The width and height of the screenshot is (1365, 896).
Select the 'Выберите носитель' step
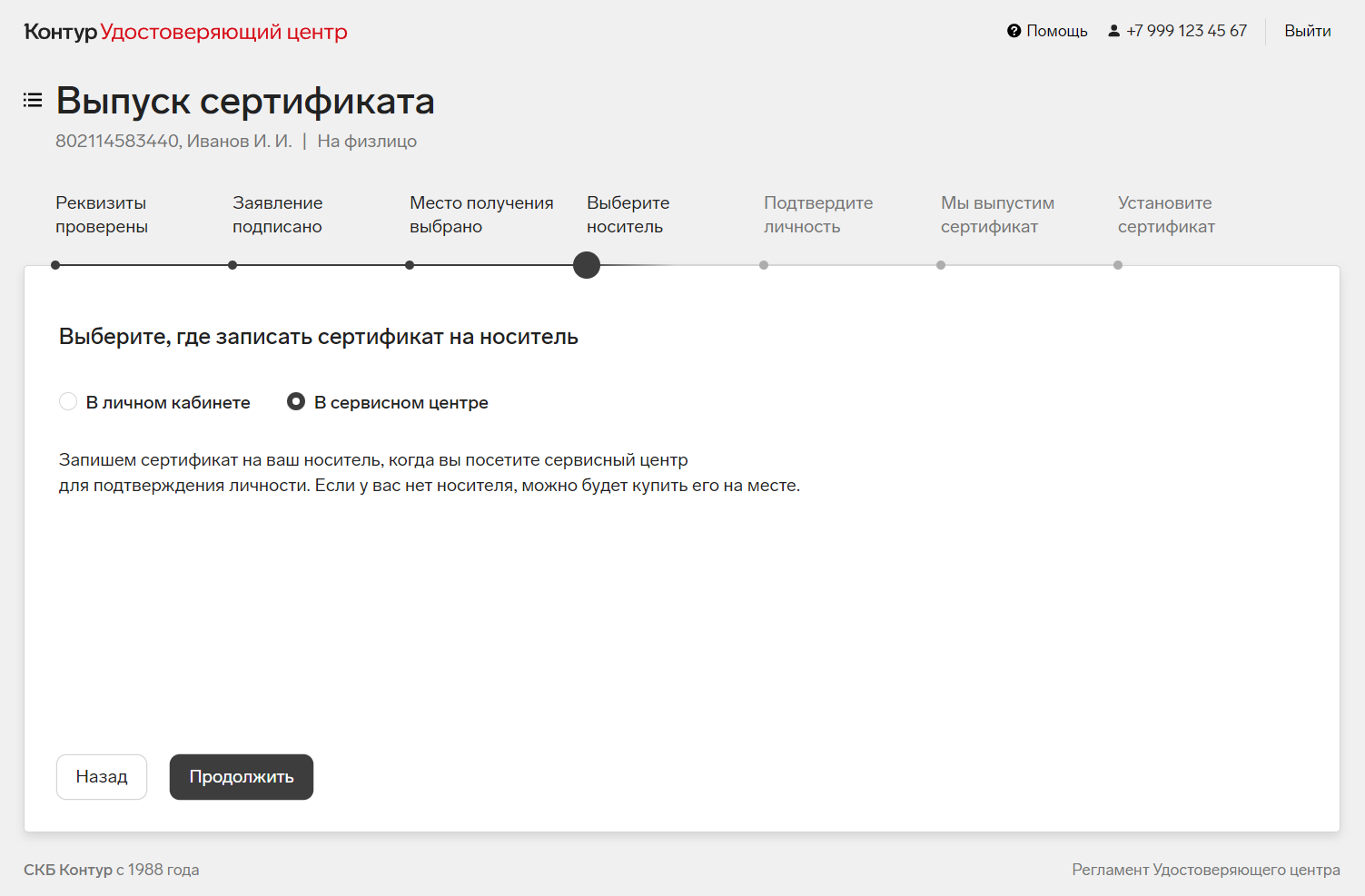coord(628,214)
